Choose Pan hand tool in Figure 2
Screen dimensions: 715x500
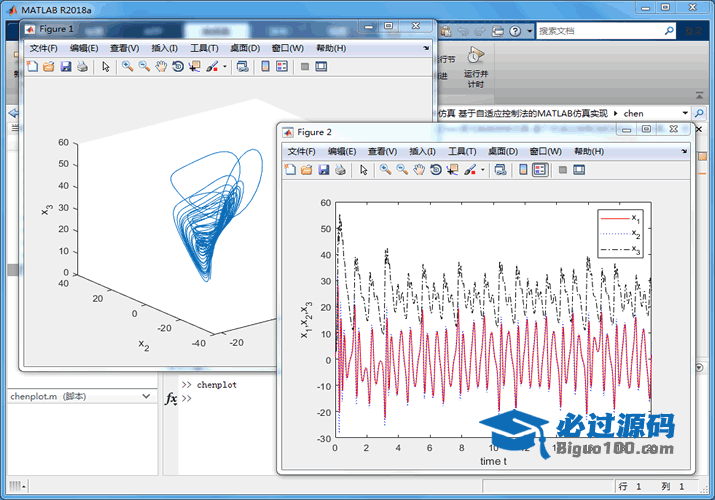pos(419,170)
